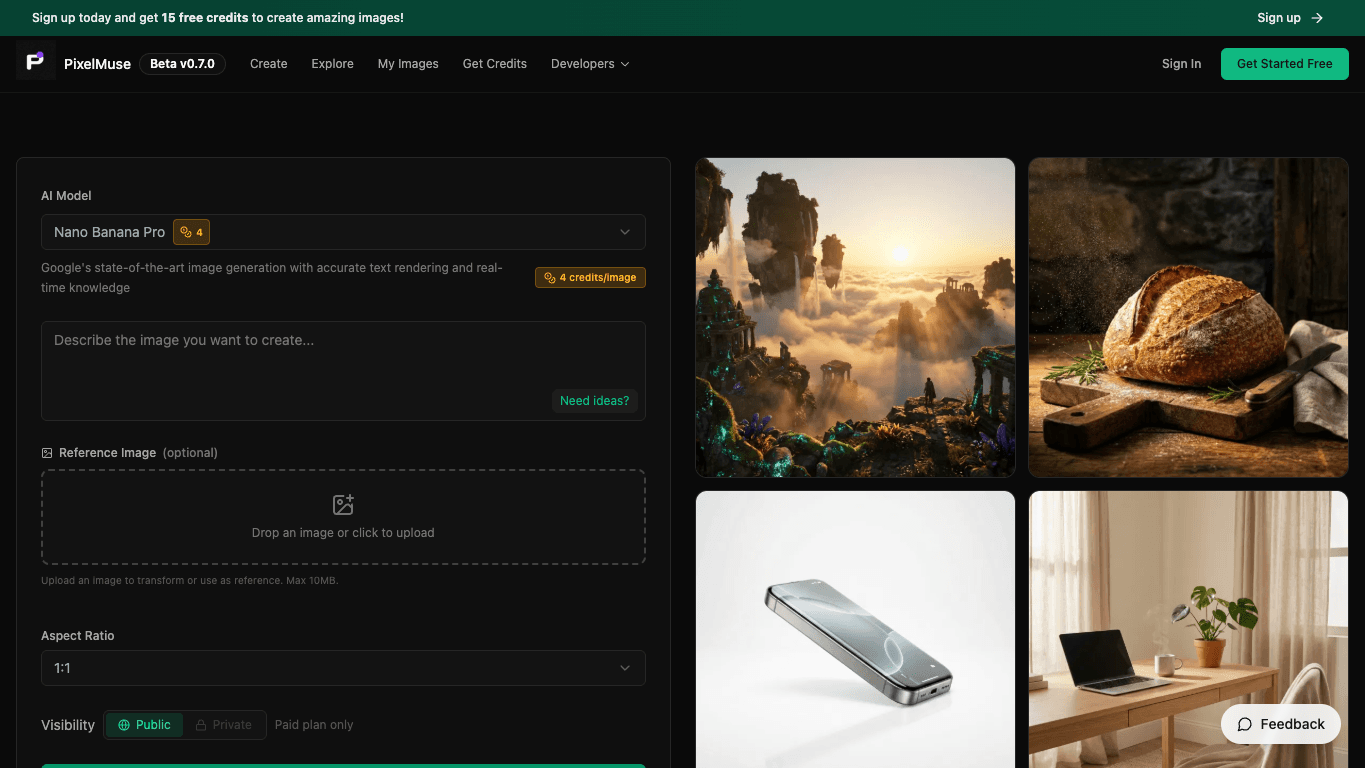This screenshot has width=1365, height=768.
Task: Click the Beta v0.7.0 badge
Action: point(182,64)
